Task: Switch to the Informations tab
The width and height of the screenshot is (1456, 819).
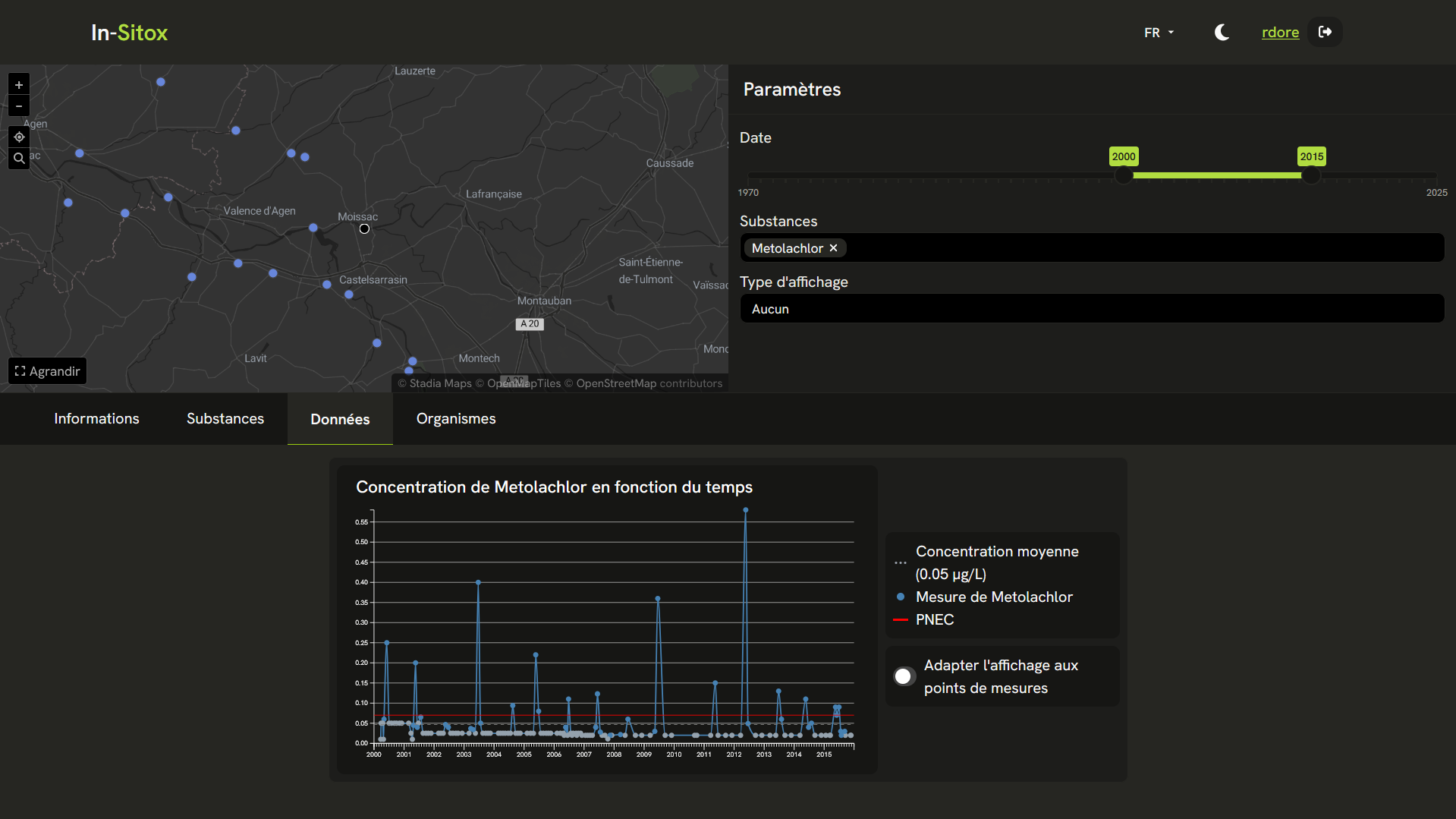Action: pyautogui.click(x=96, y=418)
